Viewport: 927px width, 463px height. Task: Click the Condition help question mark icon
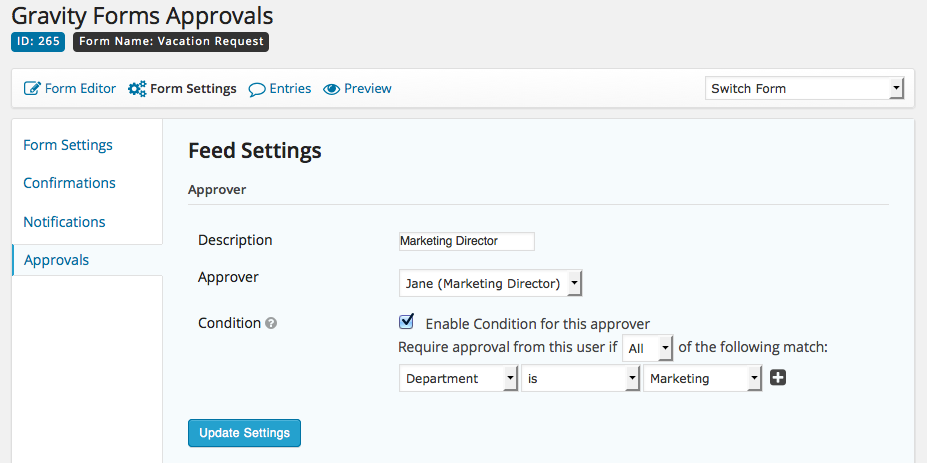(x=271, y=323)
